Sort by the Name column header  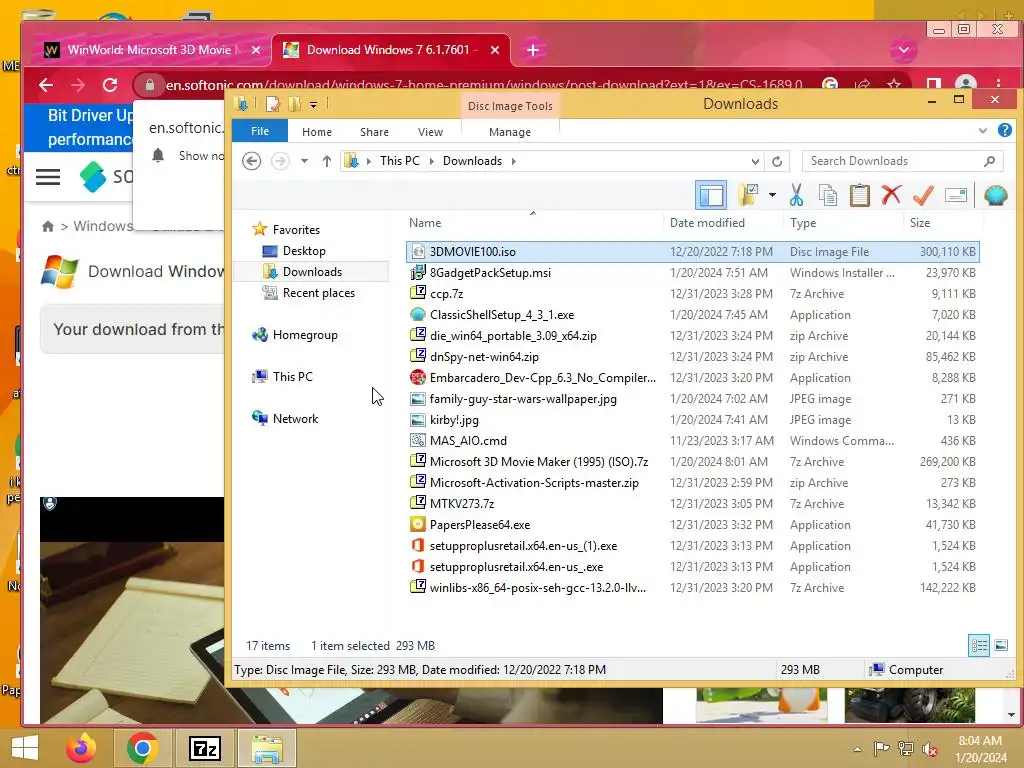pyautogui.click(x=425, y=223)
